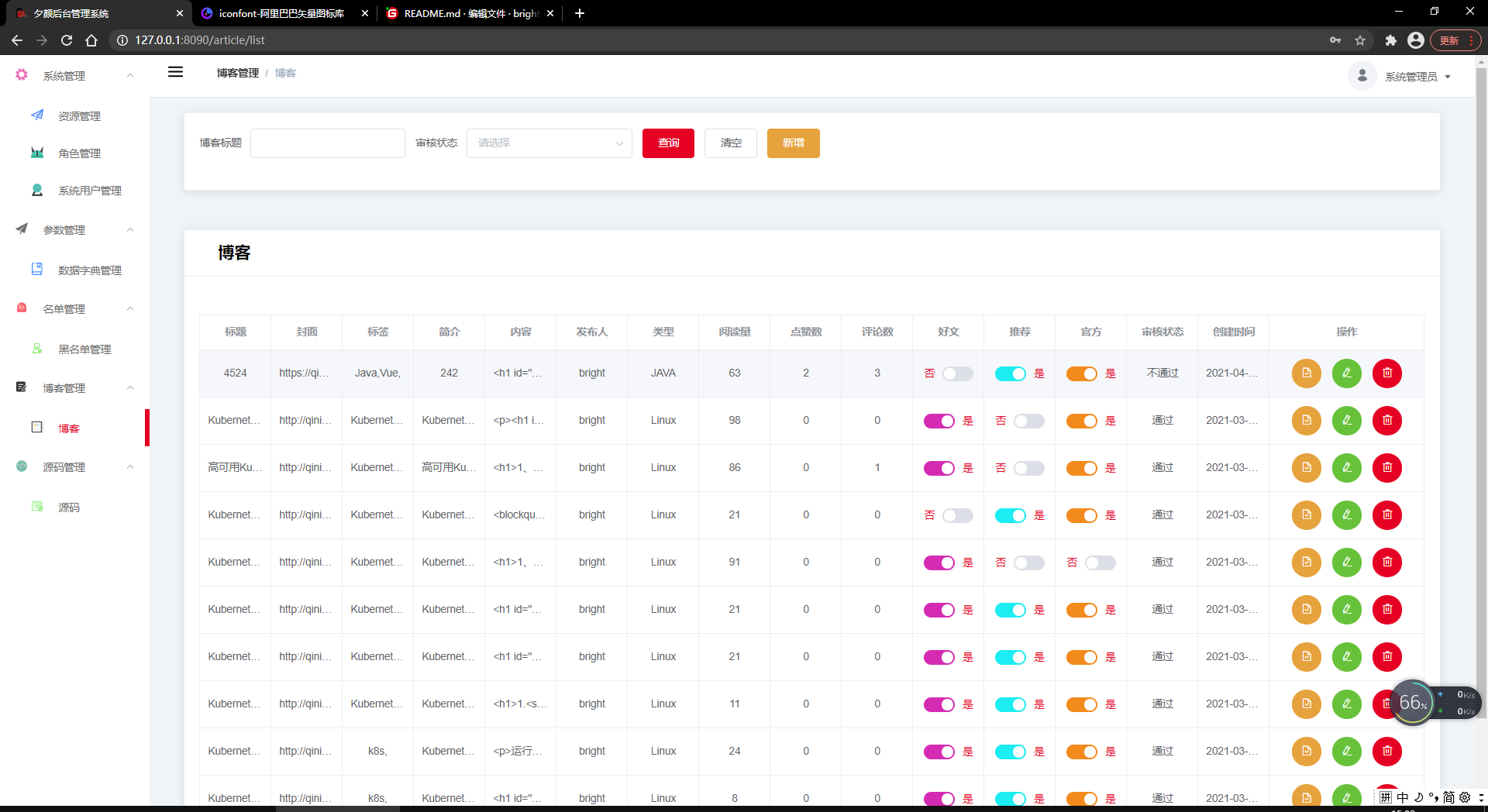The height and width of the screenshot is (812, 1488).
Task: Click the user icon beside 系统用户管理
Action: click(37, 190)
